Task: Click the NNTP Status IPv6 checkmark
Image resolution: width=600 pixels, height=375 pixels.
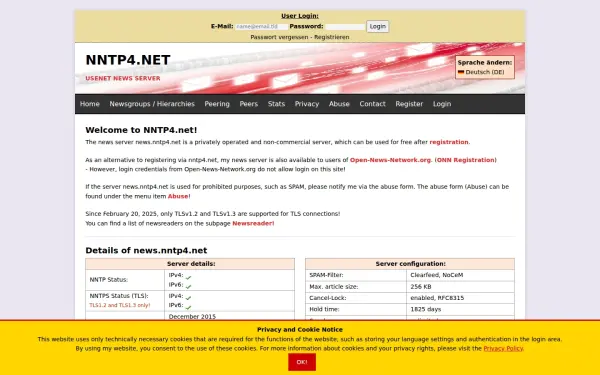Action: [x=188, y=286]
